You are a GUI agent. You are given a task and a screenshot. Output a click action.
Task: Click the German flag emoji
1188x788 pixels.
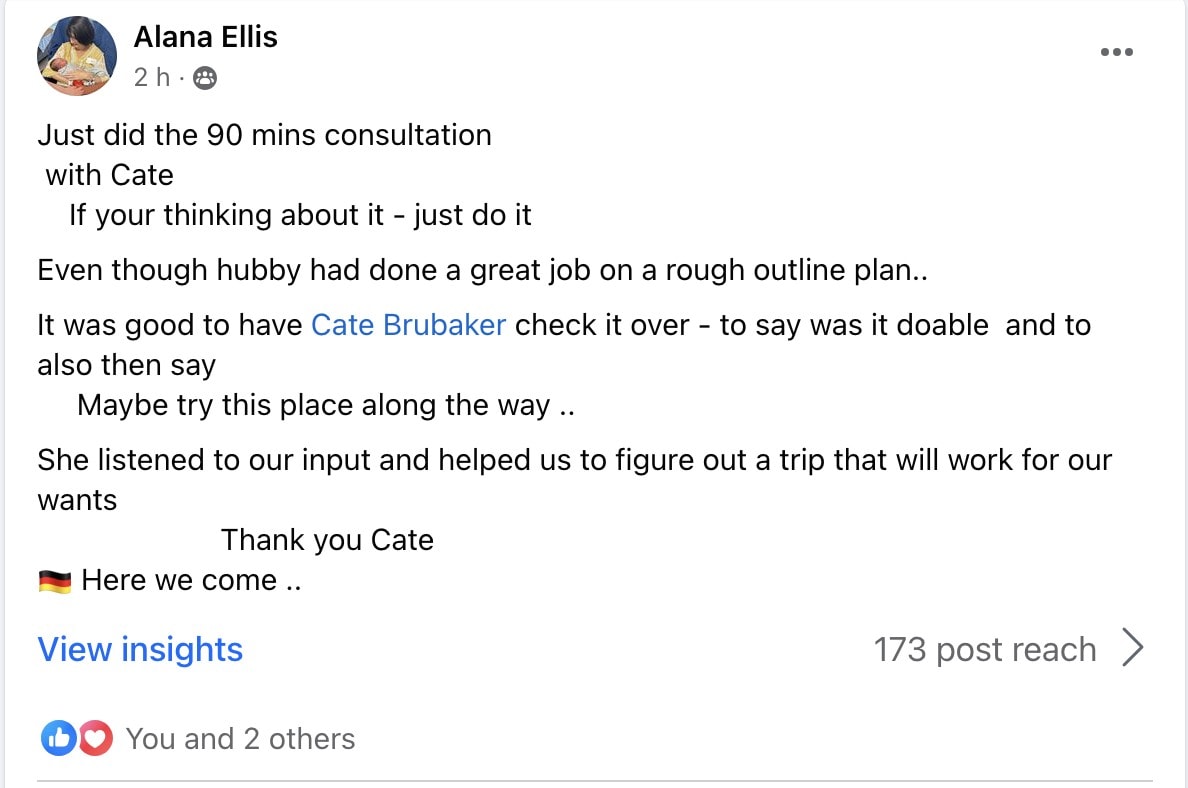[55, 581]
